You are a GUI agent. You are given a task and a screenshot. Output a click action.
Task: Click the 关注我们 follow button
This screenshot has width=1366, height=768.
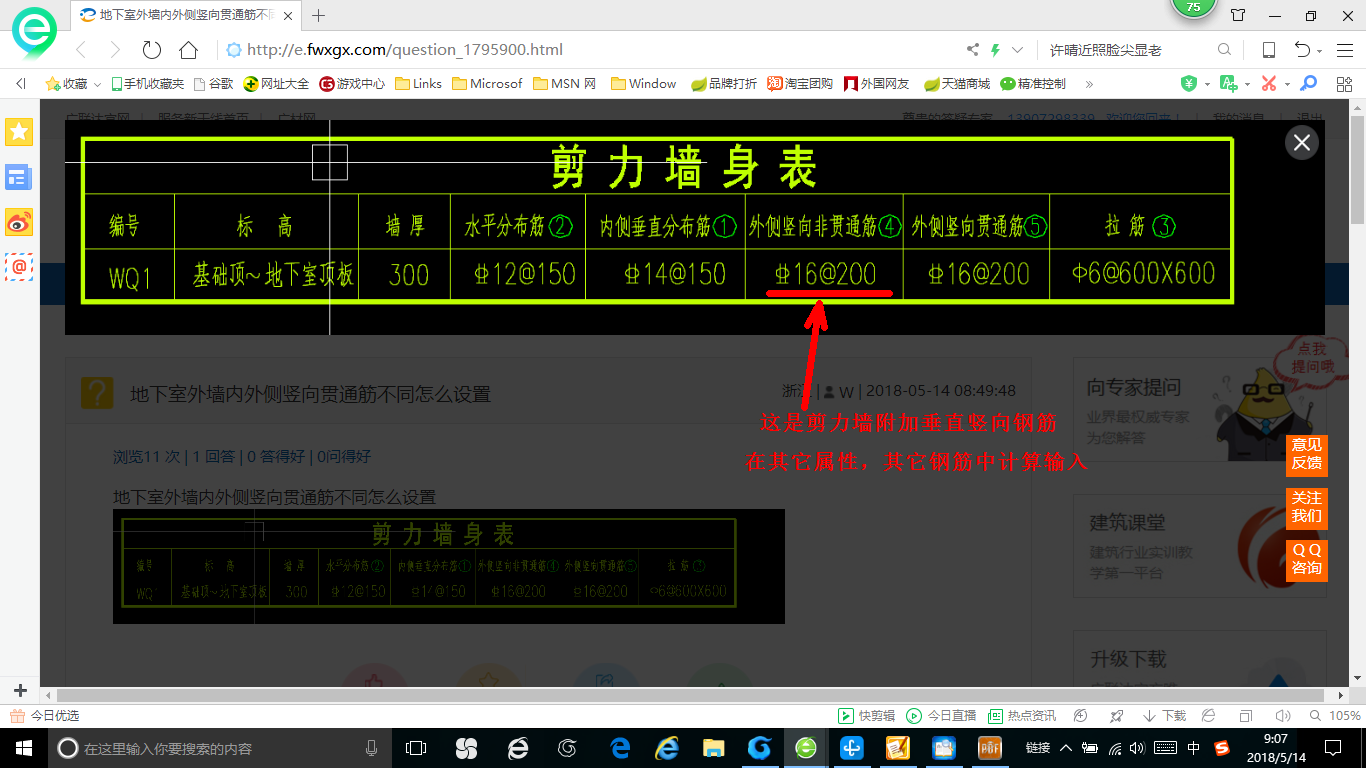[1306, 507]
